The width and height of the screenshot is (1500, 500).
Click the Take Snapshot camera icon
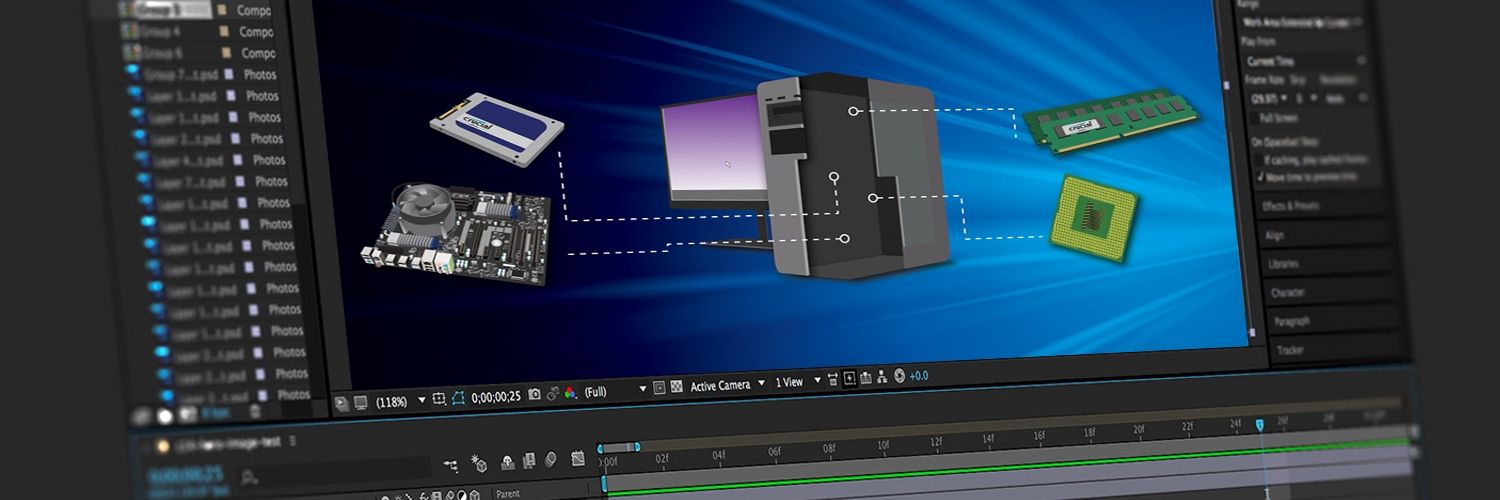click(534, 394)
